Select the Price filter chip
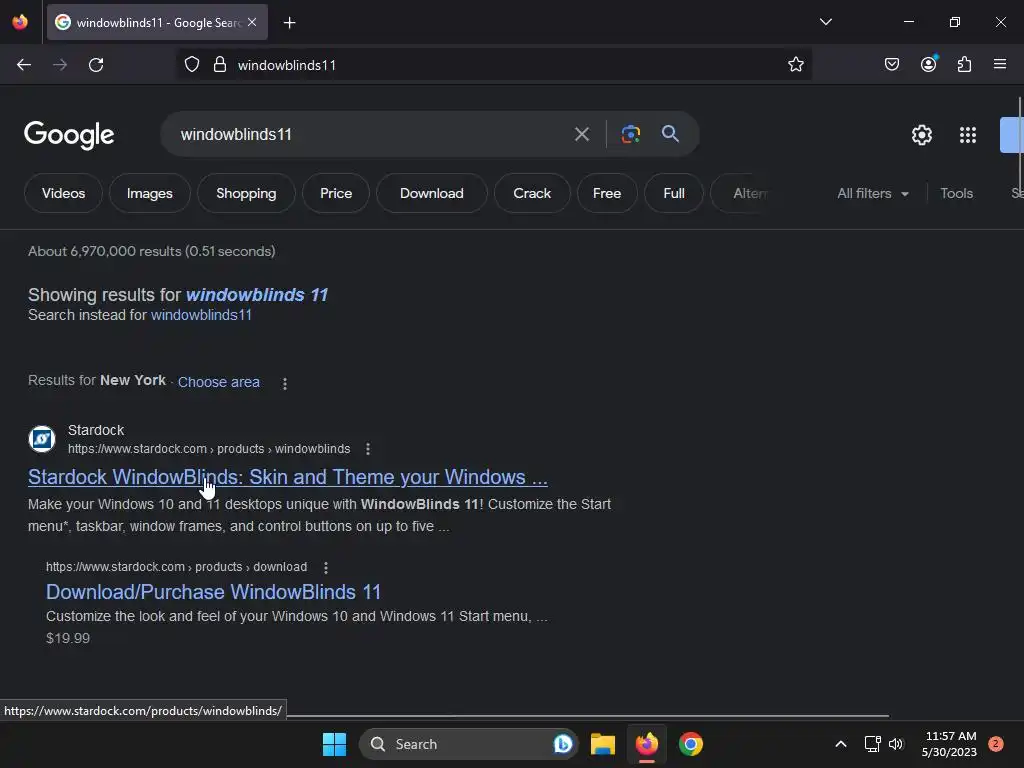This screenshot has height=768, width=1024. coord(336,193)
